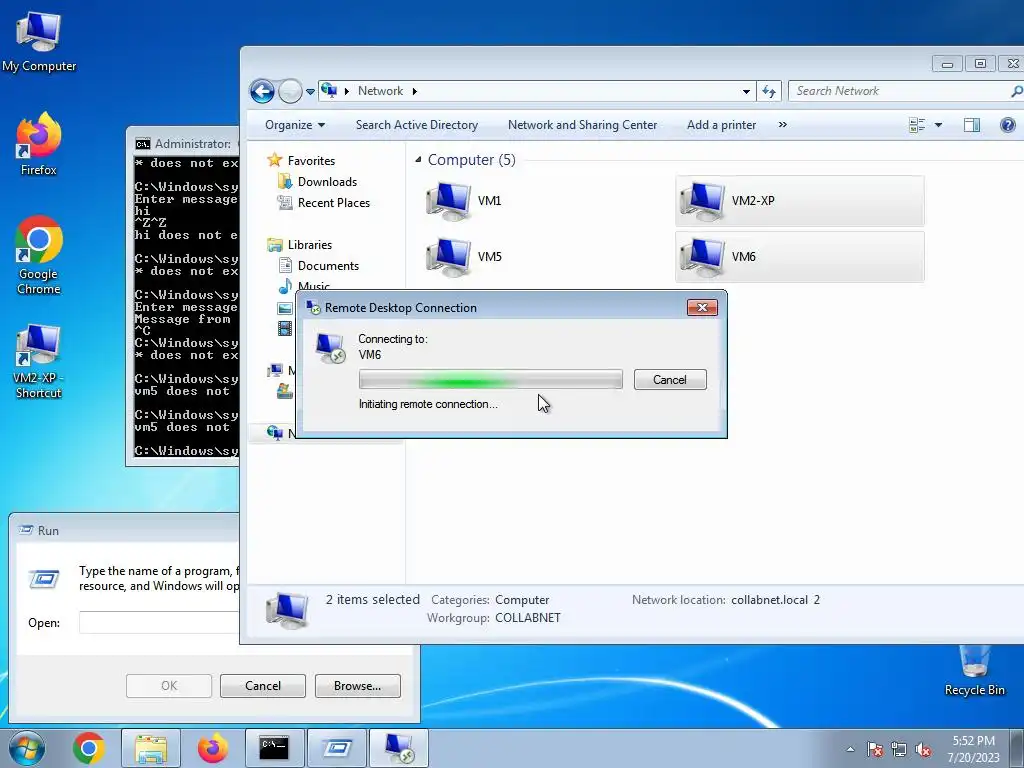Open the view options dropdown arrow

[938, 125]
